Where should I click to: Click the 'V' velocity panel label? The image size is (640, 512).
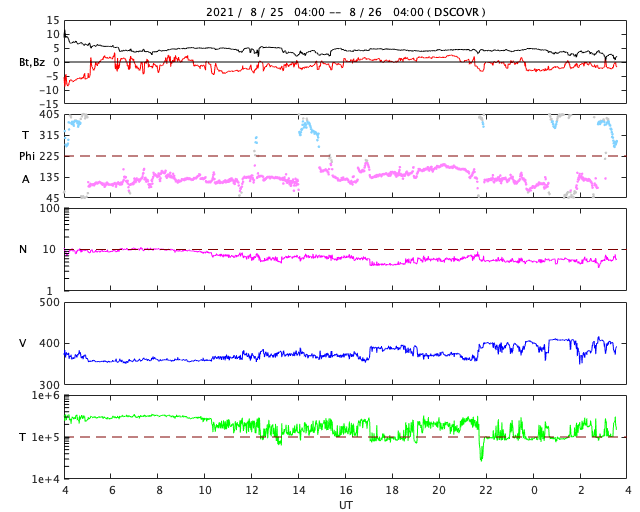click(23, 343)
